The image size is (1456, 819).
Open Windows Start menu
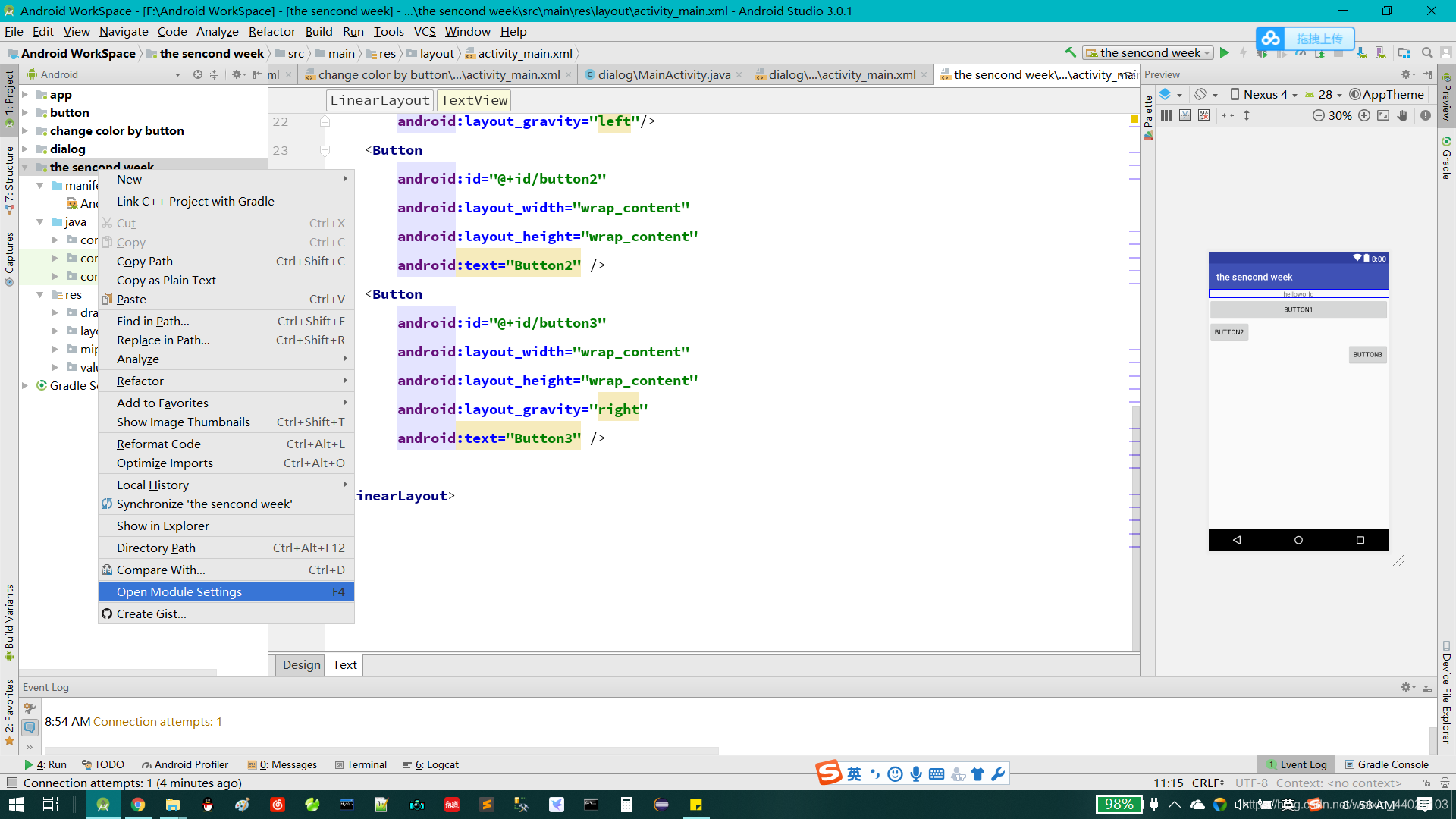click(x=17, y=805)
